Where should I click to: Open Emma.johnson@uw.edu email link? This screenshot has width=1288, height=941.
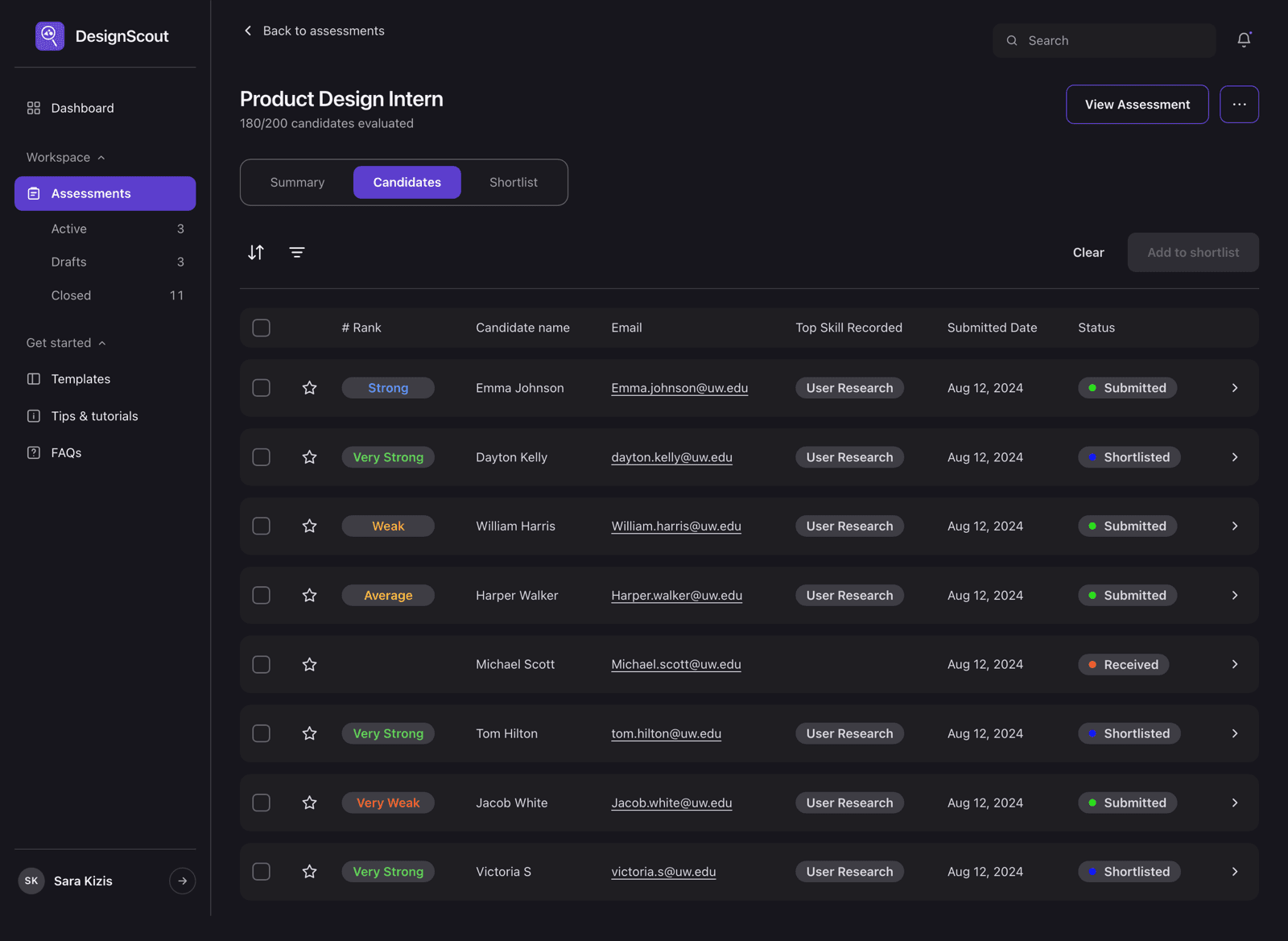click(x=679, y=388)
